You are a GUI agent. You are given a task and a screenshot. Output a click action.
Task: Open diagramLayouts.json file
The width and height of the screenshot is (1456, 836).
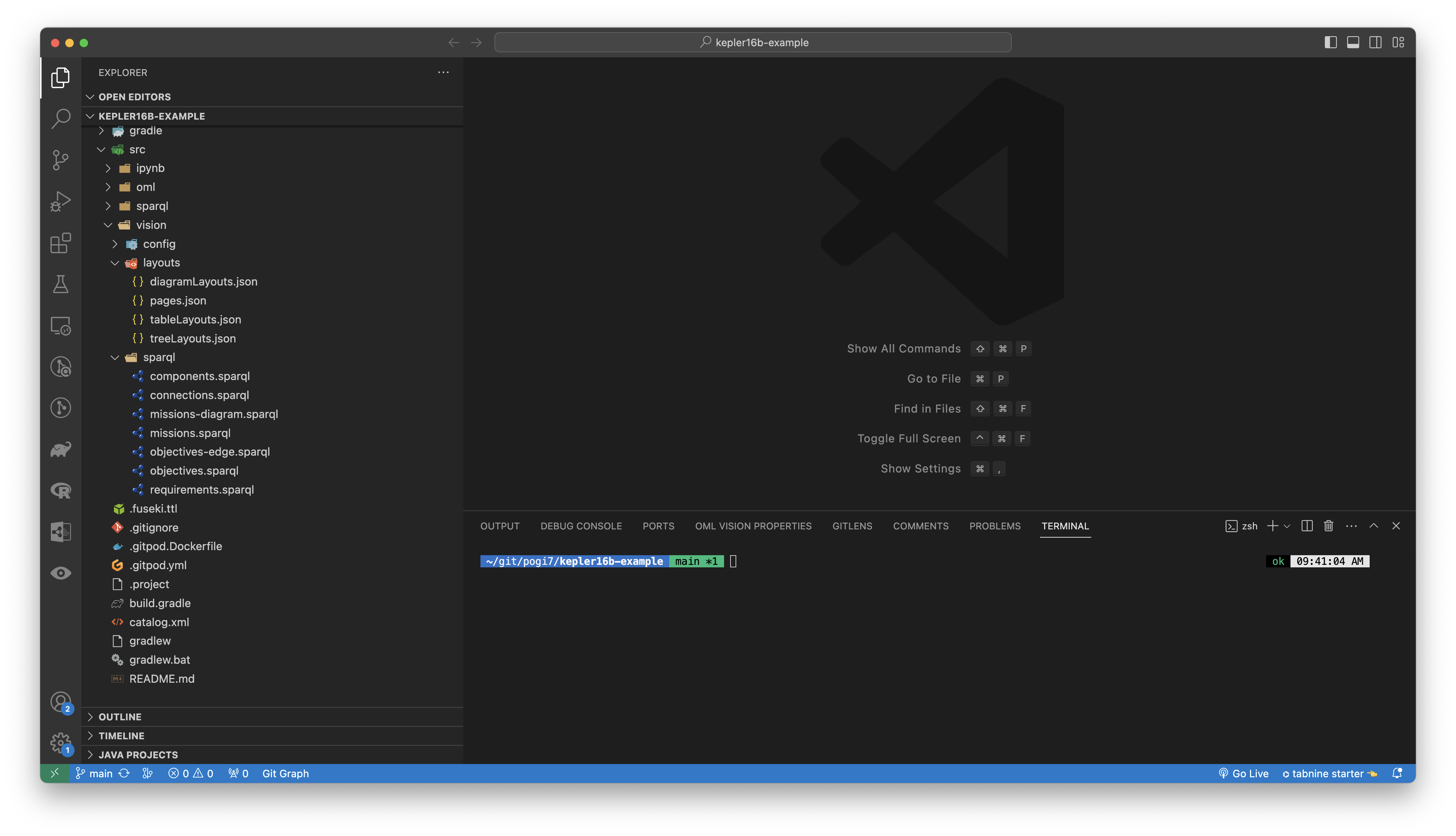click(203, 281)
